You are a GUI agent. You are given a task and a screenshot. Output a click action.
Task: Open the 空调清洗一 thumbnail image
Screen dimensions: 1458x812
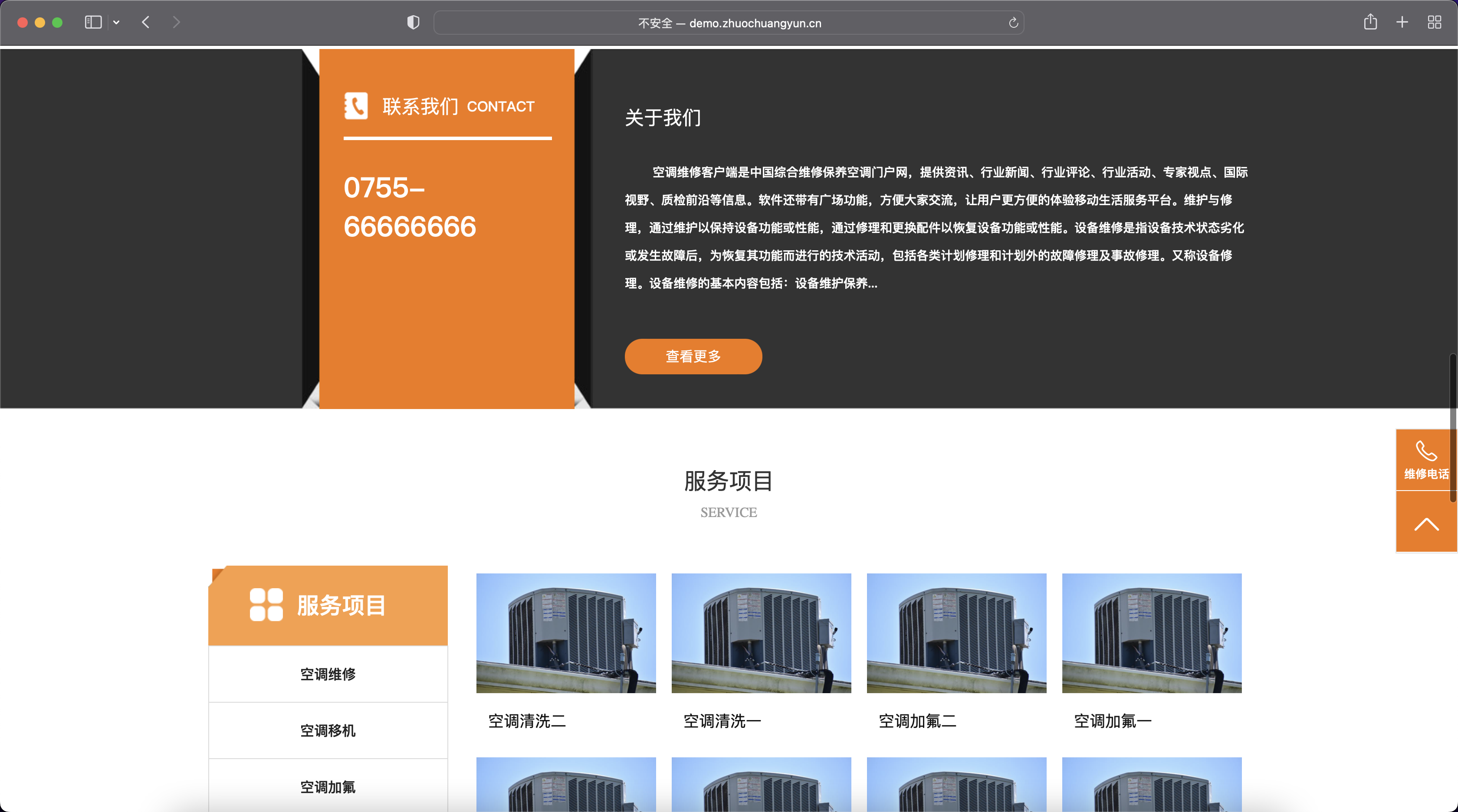pos(761,633)
